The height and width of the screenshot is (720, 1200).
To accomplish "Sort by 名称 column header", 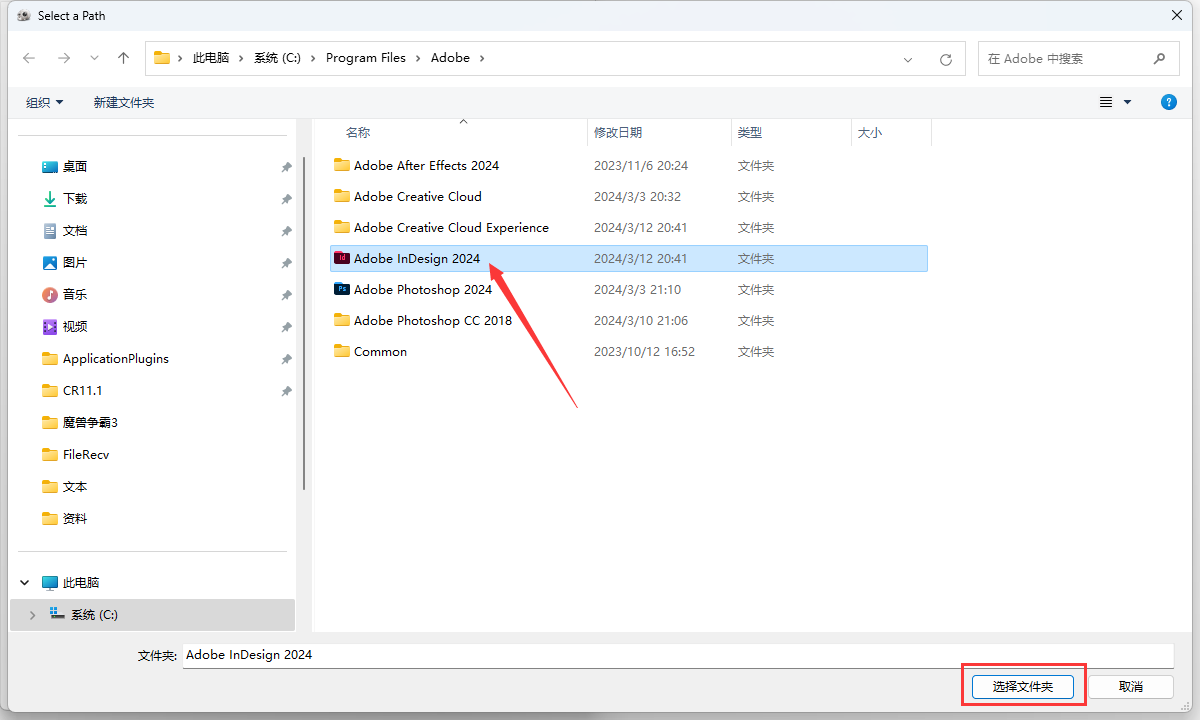I will [358, 132].
